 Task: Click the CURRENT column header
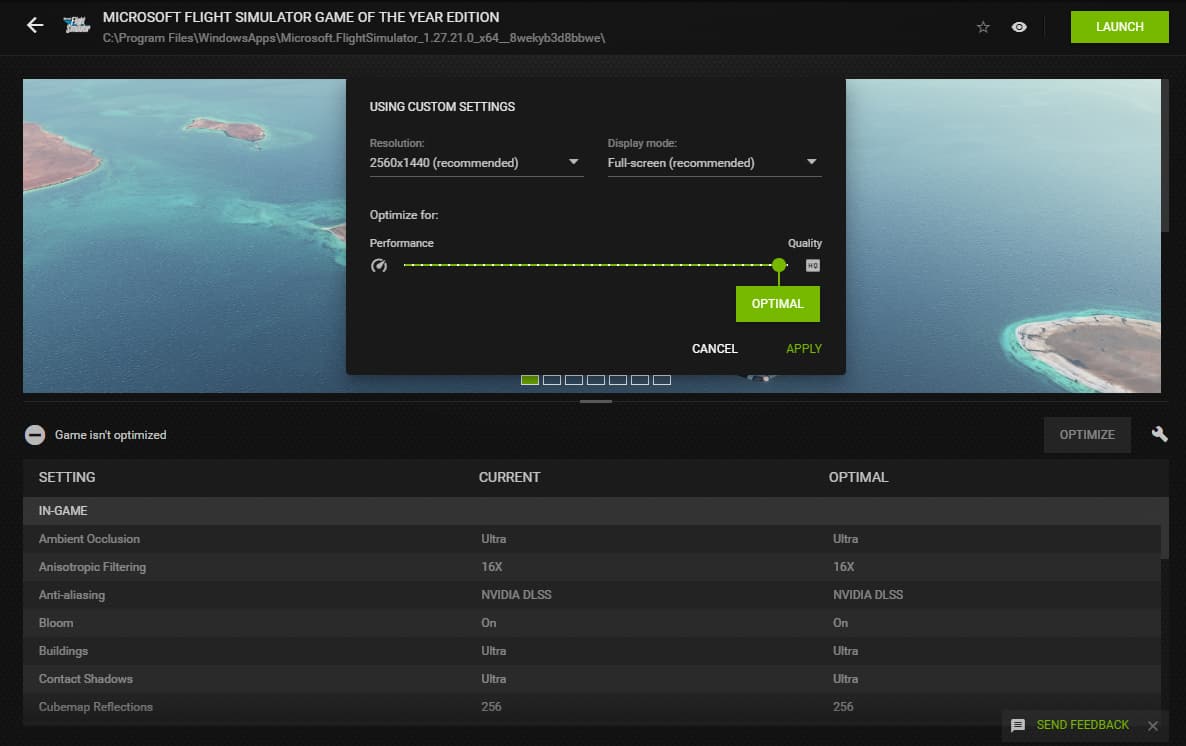(509, 477)
